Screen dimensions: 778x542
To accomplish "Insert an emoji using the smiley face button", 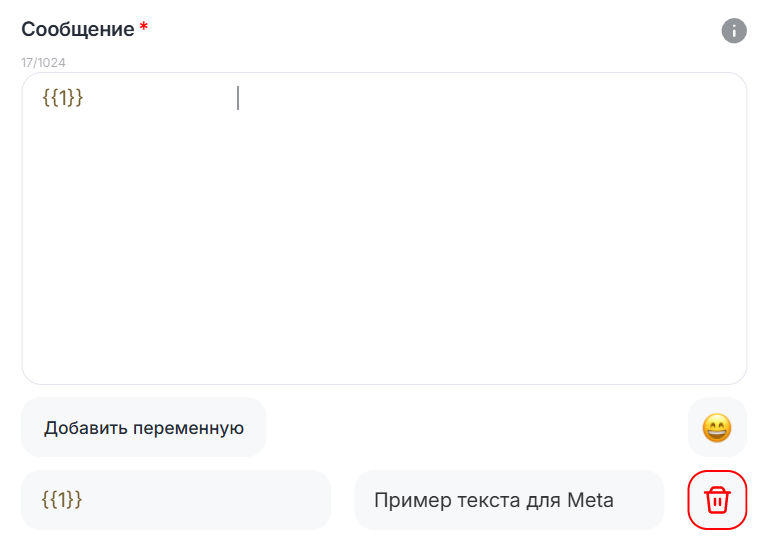I will pyautogui.click(x=717, y=428).
